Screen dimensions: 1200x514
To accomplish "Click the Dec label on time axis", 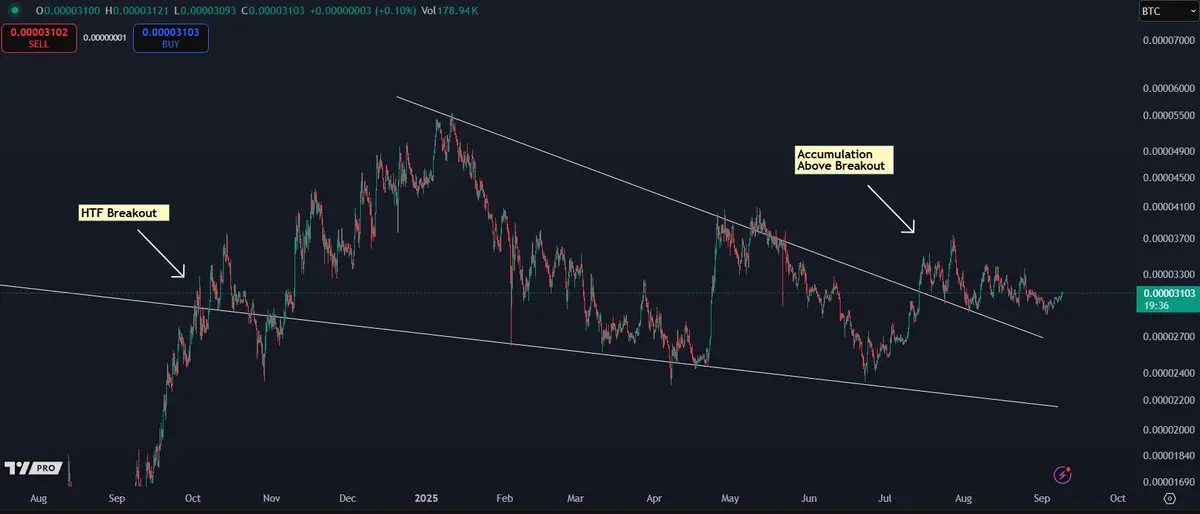I will point(348,497).
